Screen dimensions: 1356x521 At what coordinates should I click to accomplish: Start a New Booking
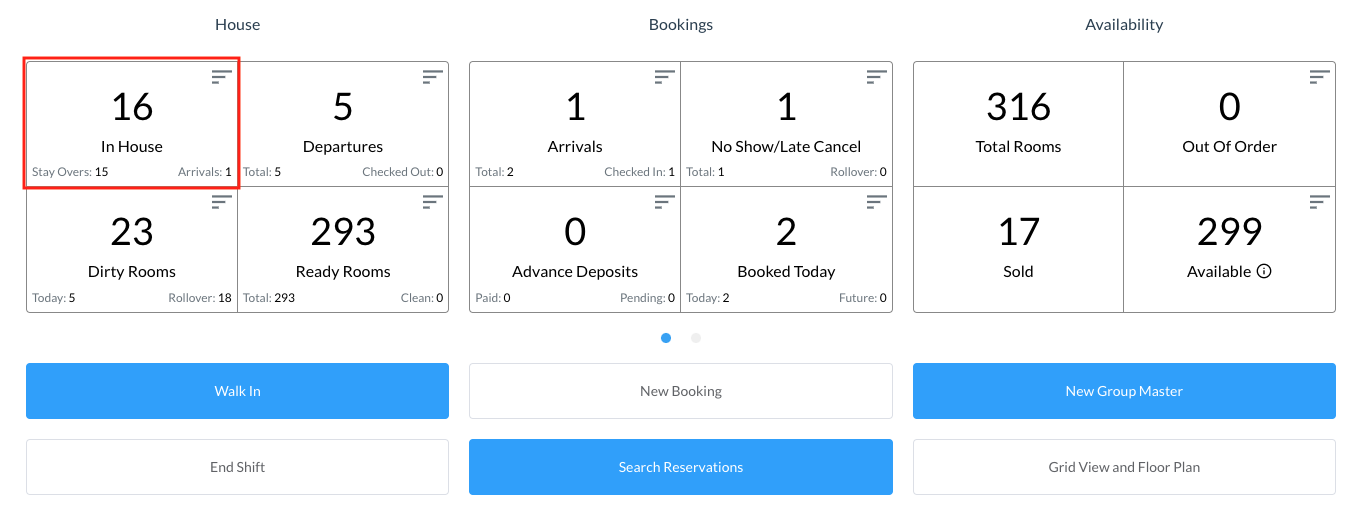tap(680, 391)
